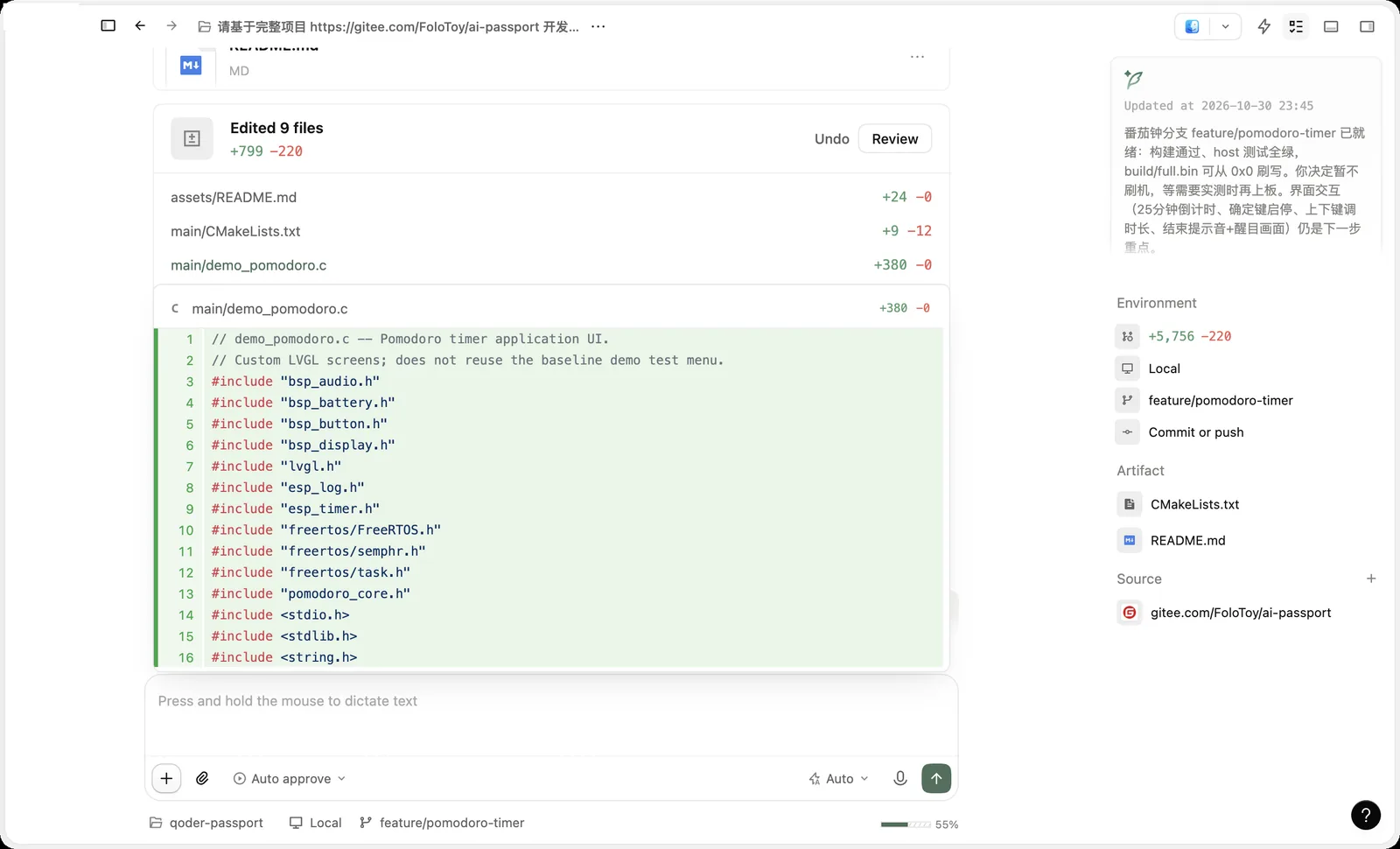This screenshot has width=1400, height=849.
Task: Open README.md artifact
Action: click(1172, 540)
